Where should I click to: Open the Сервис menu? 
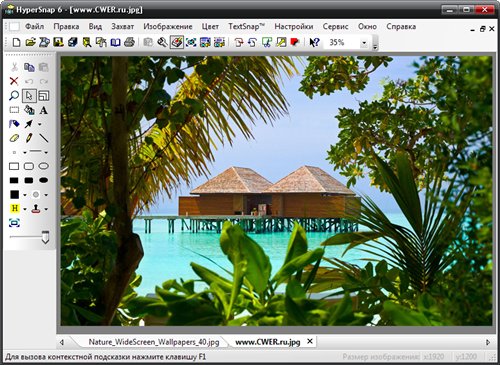click(335, 26)
